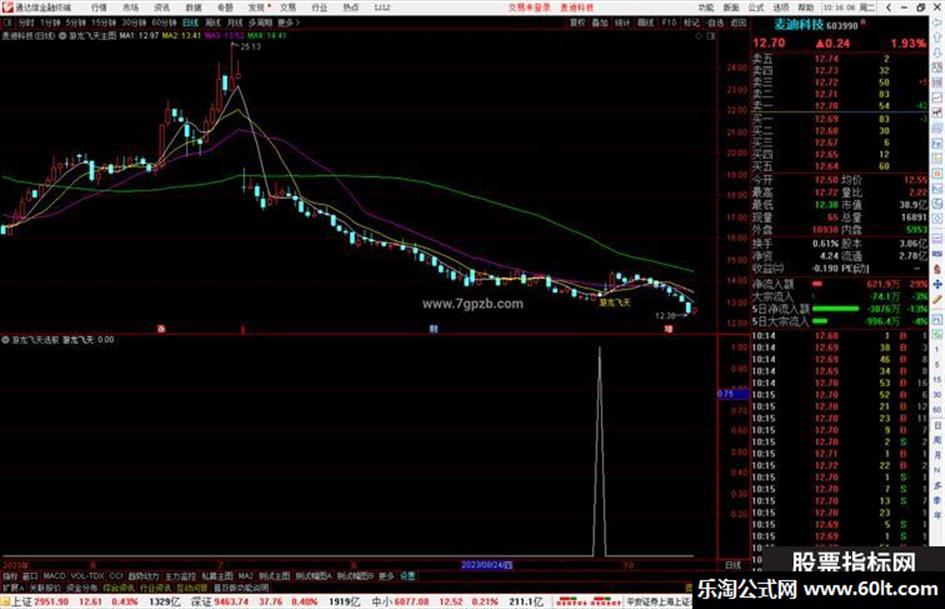The image size is (945, 609).
Task: Add stock via 自选 button
Action: click(715, 22)
